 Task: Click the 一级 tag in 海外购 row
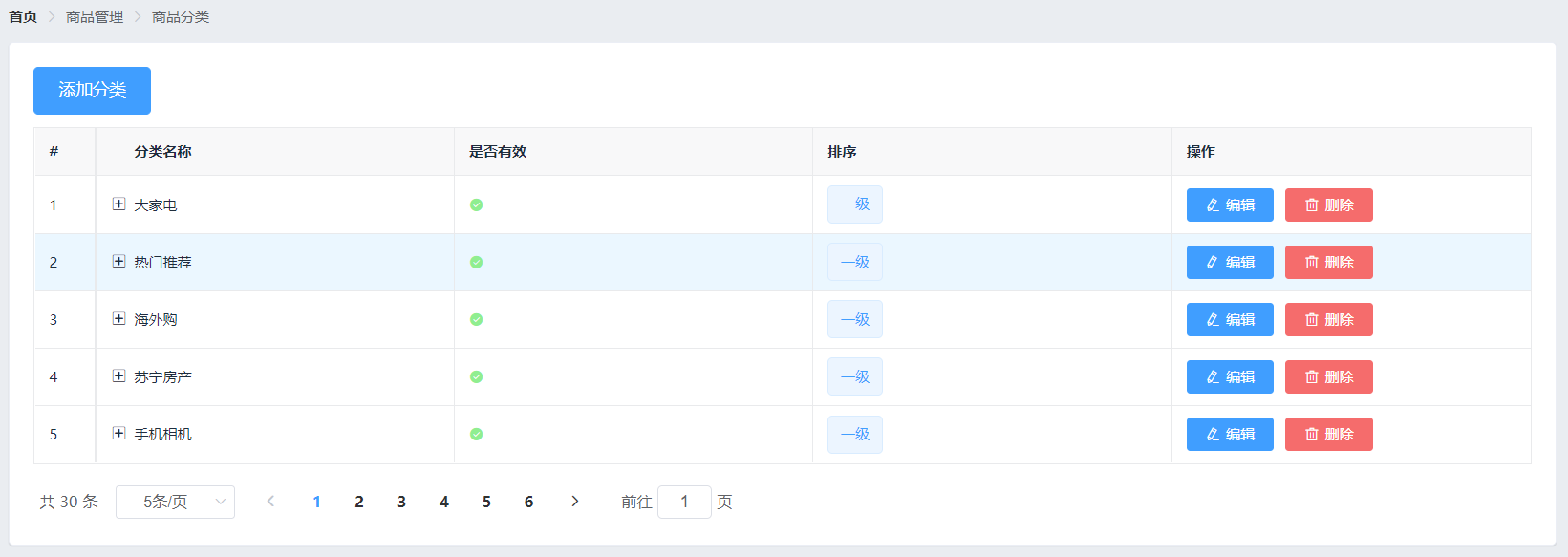(854, 320)
